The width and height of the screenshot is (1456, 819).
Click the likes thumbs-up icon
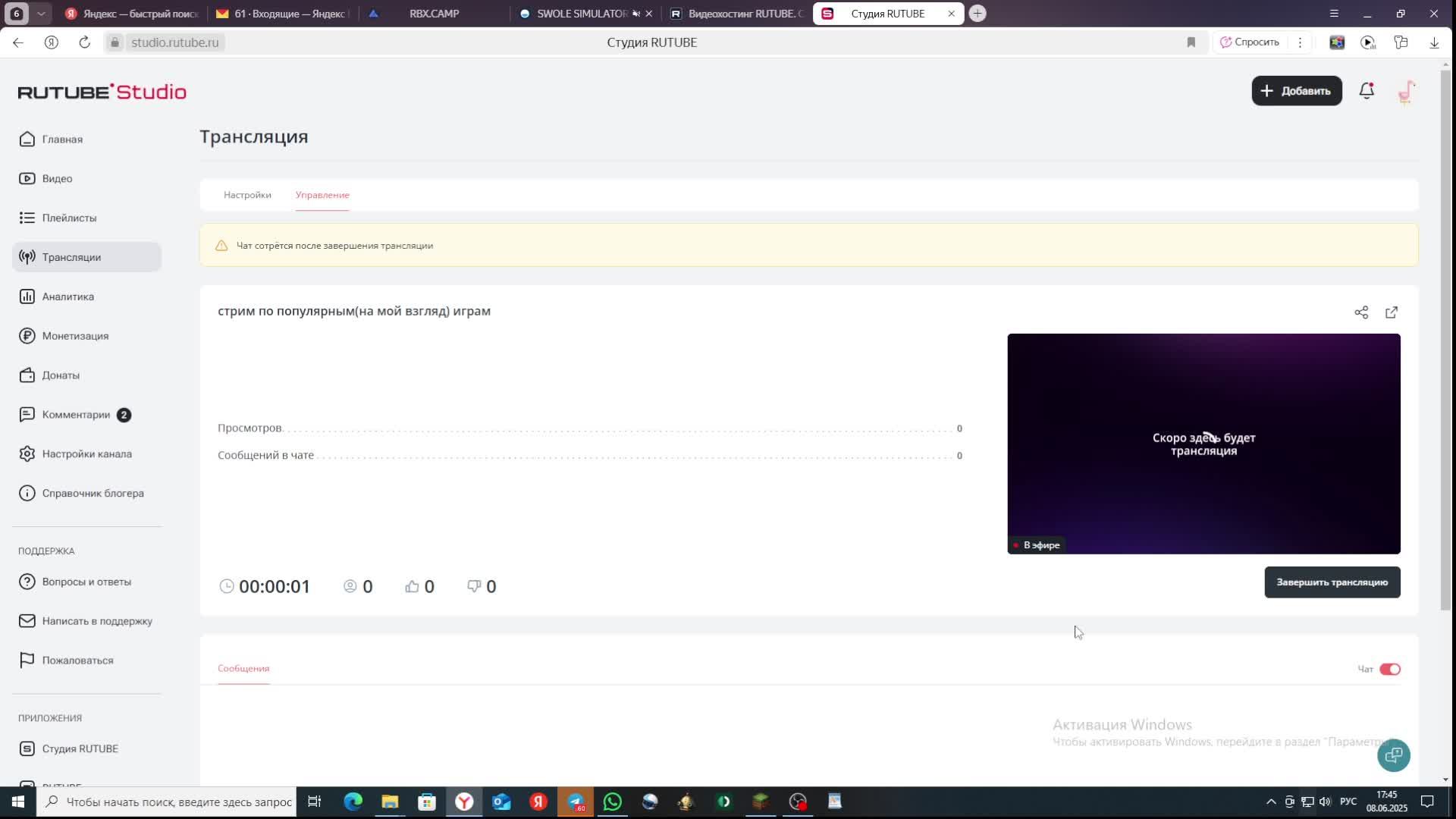[412, 586]
